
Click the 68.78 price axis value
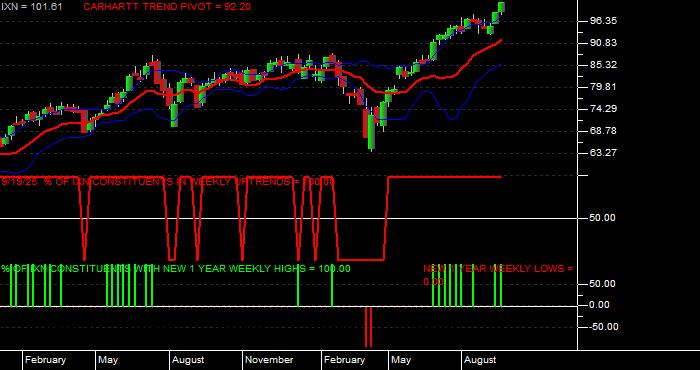click(603, 131)
